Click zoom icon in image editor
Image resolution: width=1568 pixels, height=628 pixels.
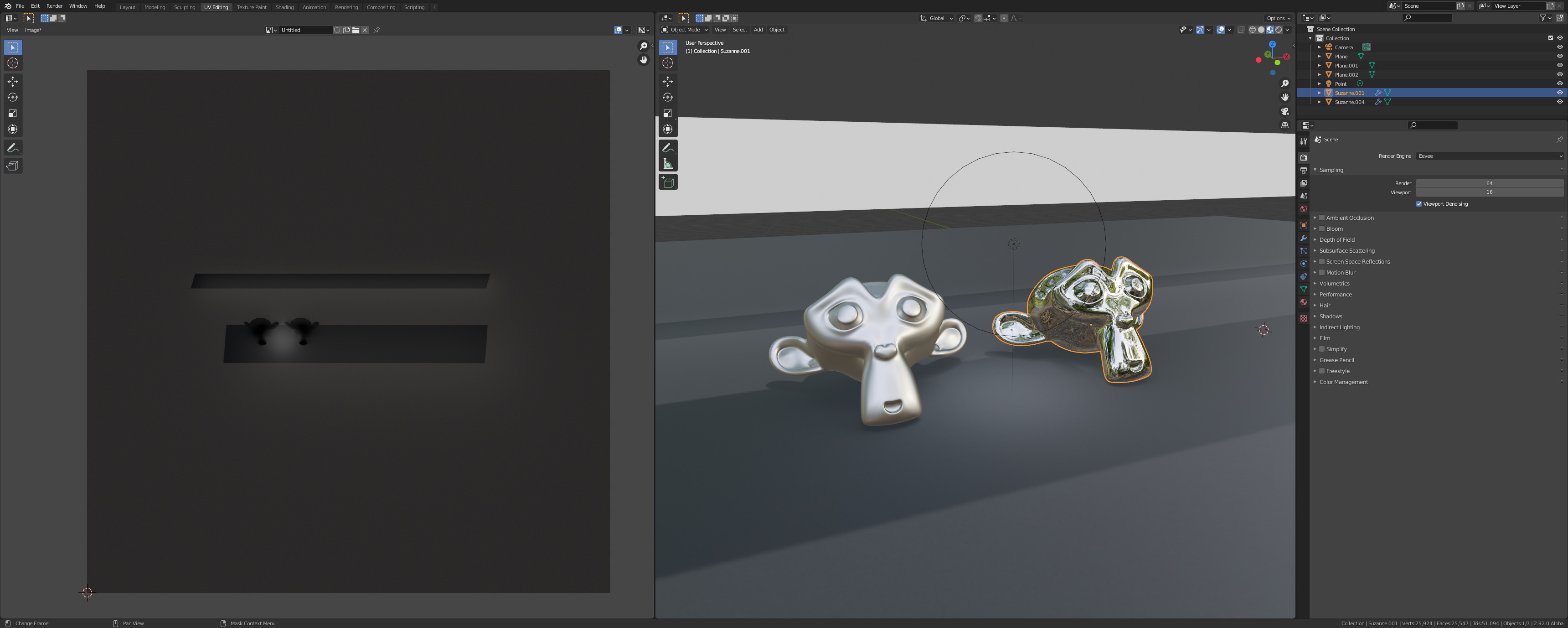644,47
